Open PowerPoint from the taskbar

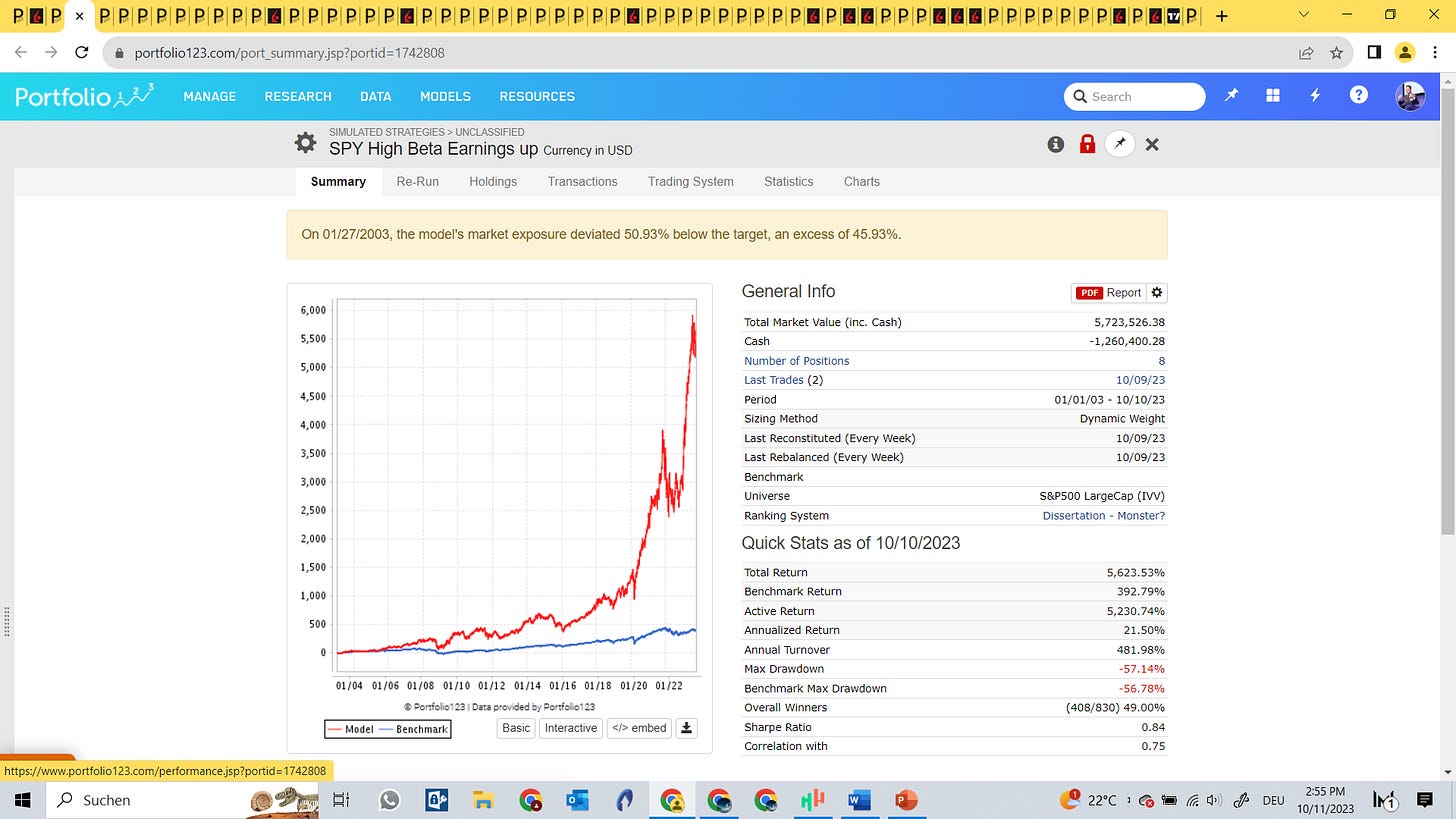pos(906,800)
